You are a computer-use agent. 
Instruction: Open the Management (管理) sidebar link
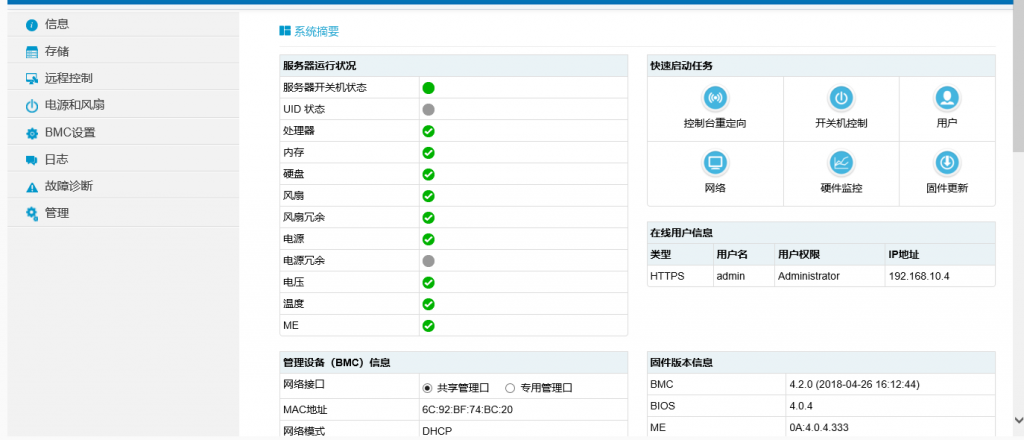(x=57, y=213)
